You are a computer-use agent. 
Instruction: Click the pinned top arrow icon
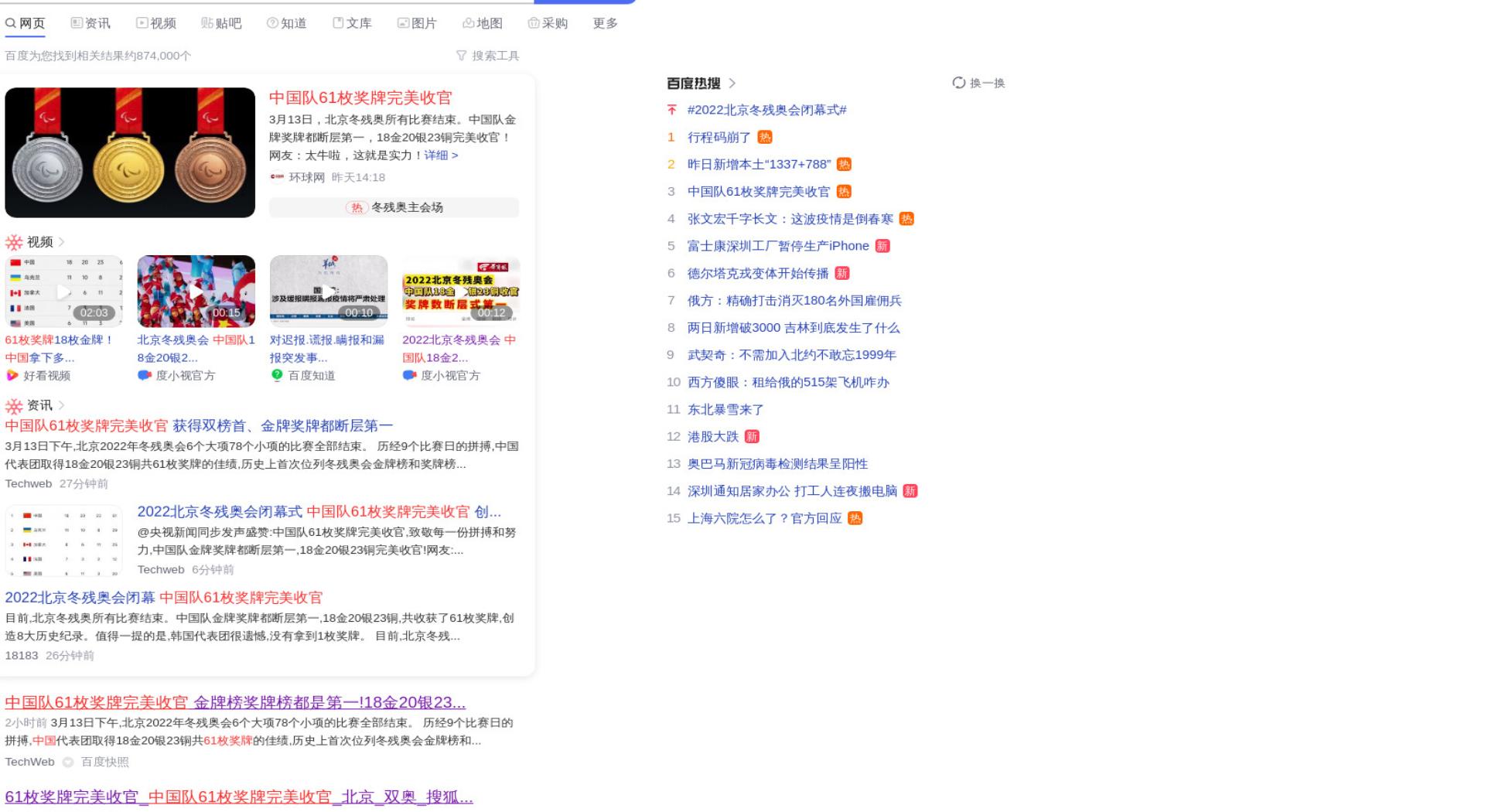[x=672, y=110]
